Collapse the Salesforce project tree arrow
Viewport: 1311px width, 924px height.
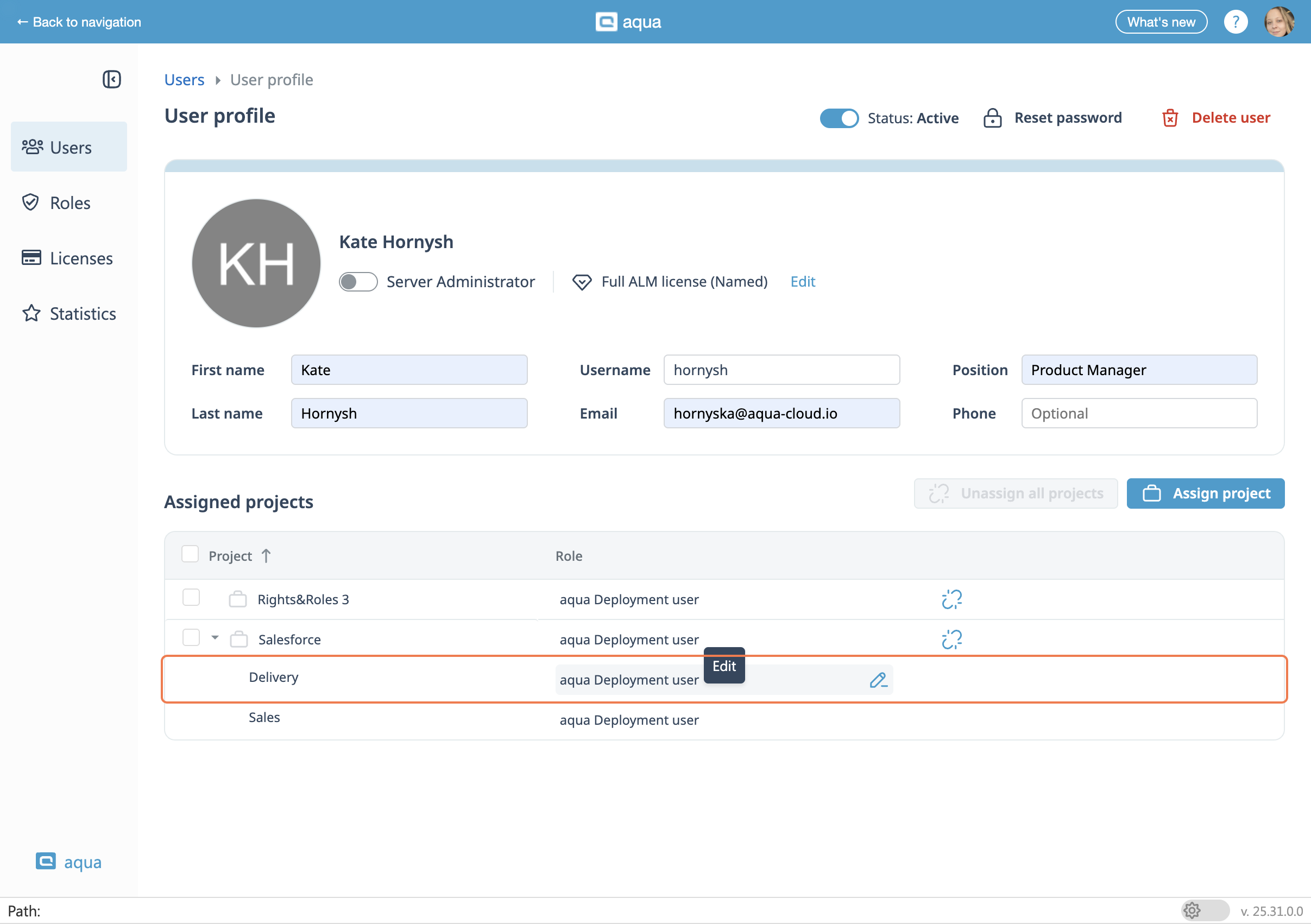[x=215, y=637]
